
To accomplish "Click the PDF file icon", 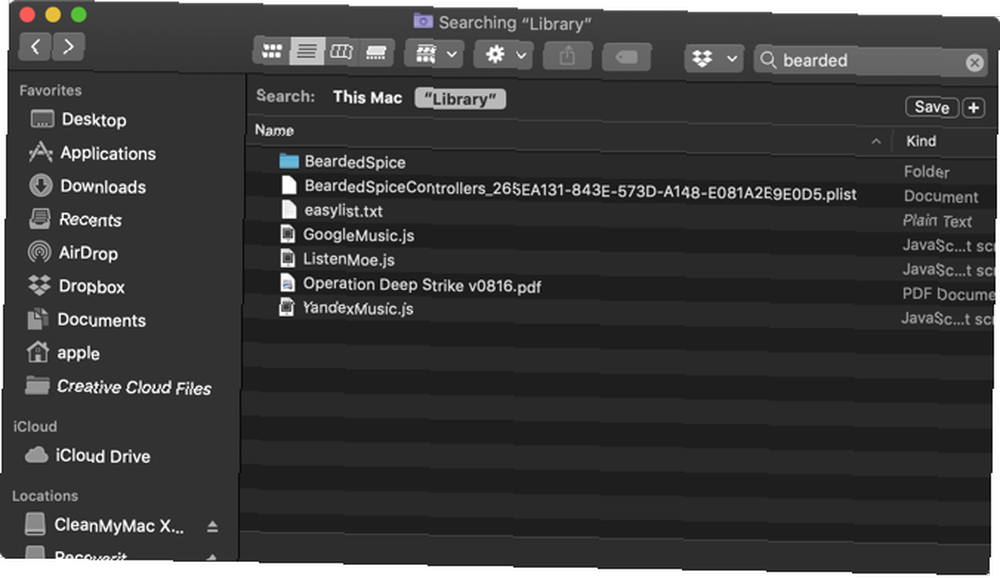I will (288, 283).
